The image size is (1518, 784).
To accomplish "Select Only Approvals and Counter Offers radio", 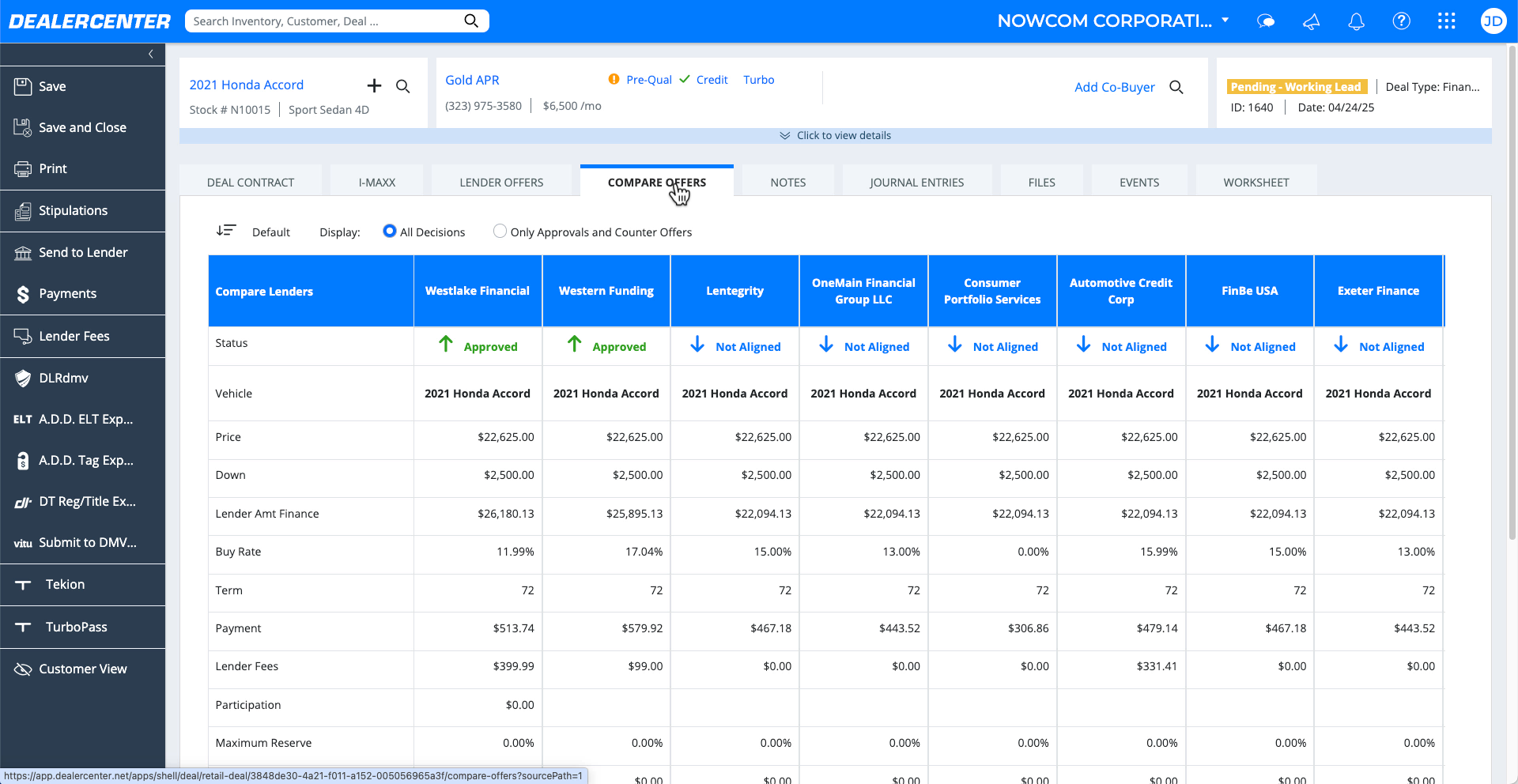I will pos(500,231).
